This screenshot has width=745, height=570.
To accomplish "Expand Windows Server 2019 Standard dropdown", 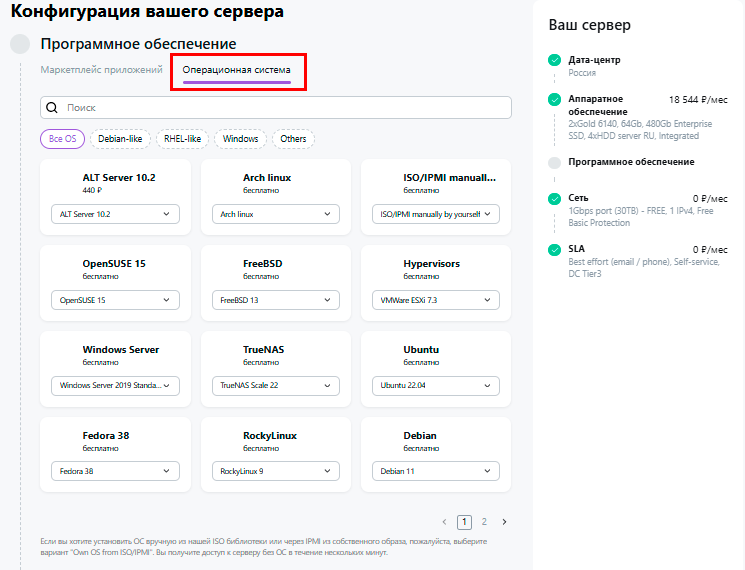I will 115,386.
